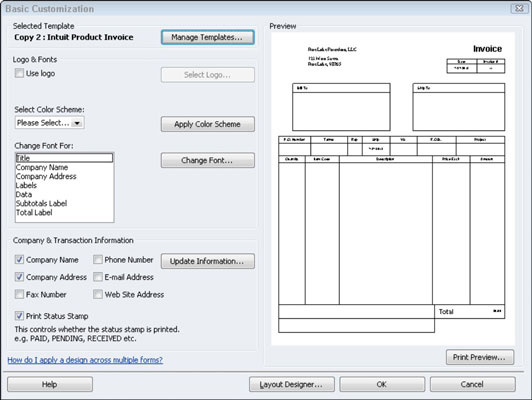This screenshot has width=532, height=400.
Task: Select Total Label in font list
Action: pyautogui.click(x=34, y=213)
